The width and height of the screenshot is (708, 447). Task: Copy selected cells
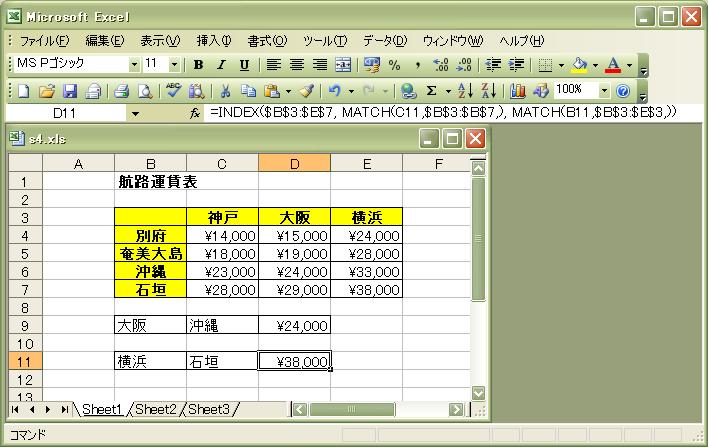tap(248, 91)
